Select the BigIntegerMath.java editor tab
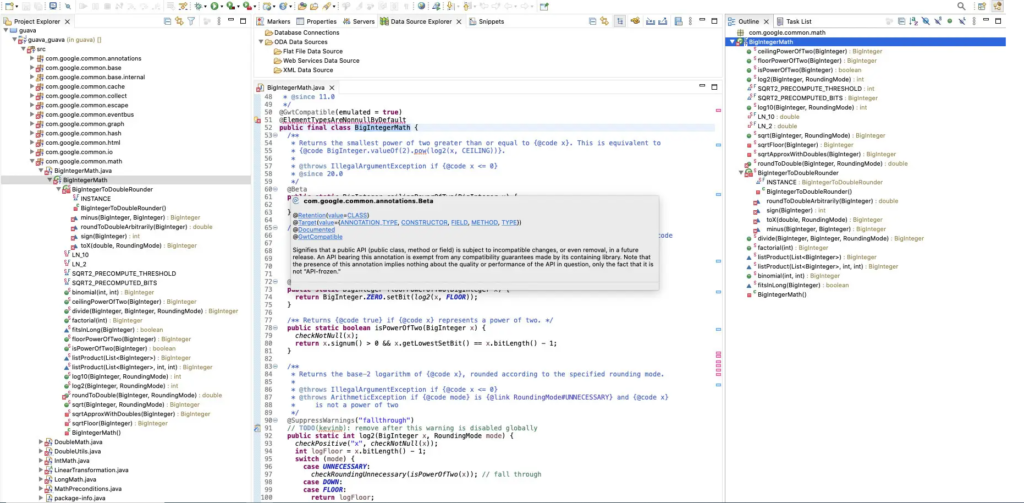Screen dimensions: 1024x503 pyautogui.click(x=295, y=87)
